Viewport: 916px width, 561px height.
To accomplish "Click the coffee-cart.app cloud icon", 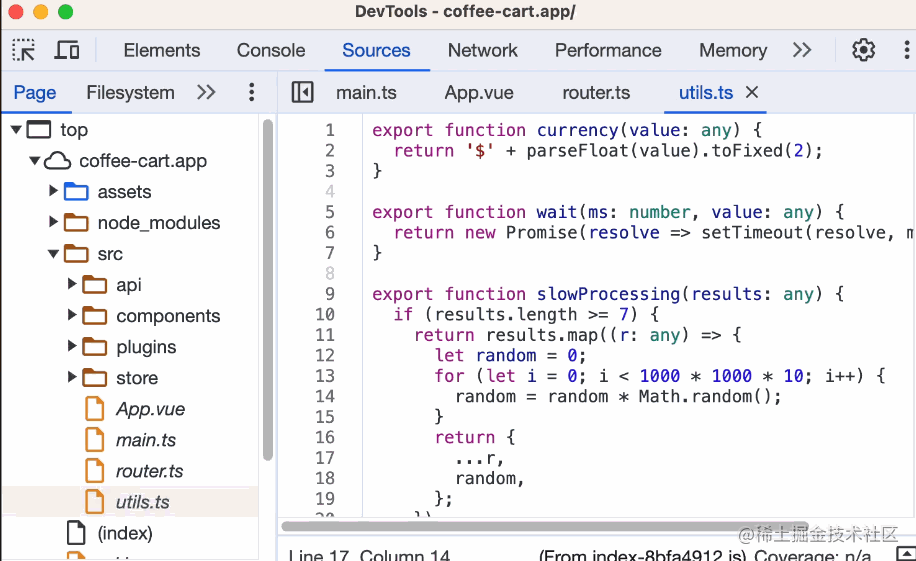I will (58, 160).
